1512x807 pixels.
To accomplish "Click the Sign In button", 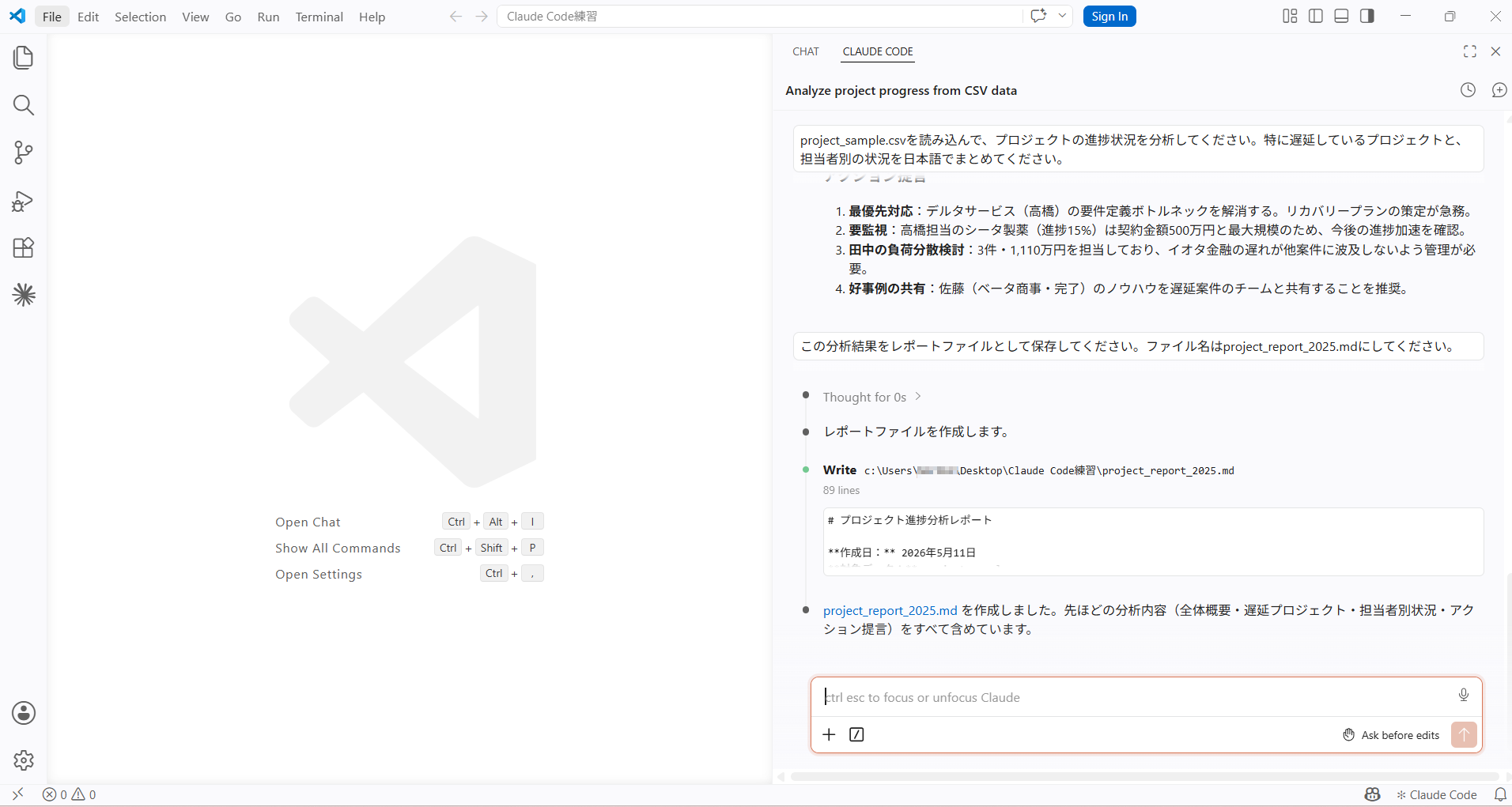I will coord(1109,16).
